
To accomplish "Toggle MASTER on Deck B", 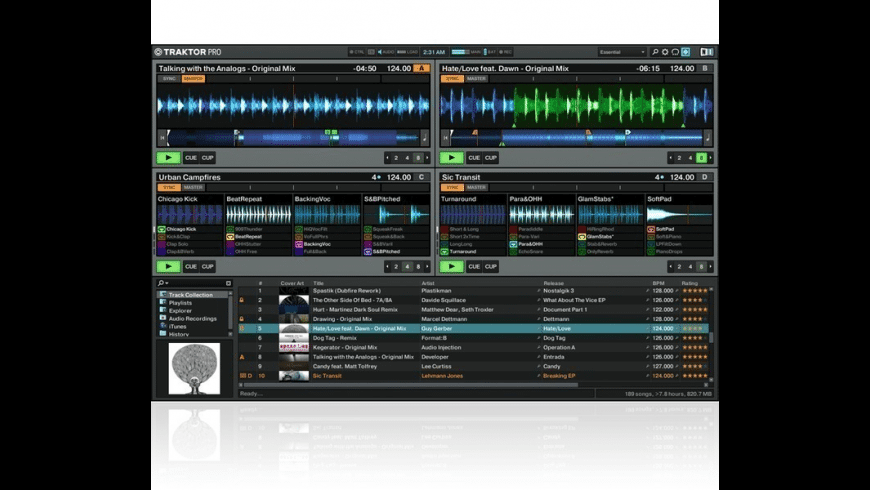I will 477,79.
